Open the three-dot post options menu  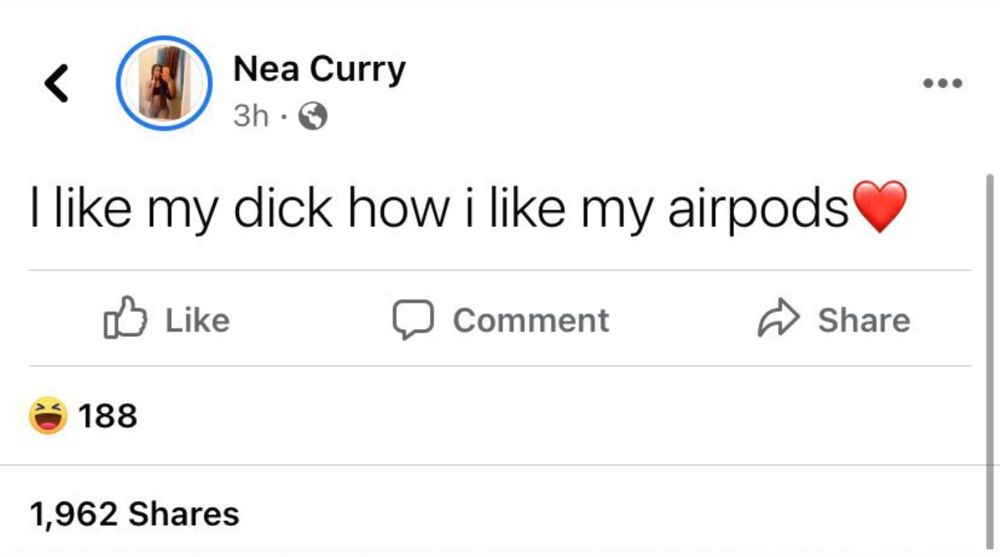click(943, 83)
